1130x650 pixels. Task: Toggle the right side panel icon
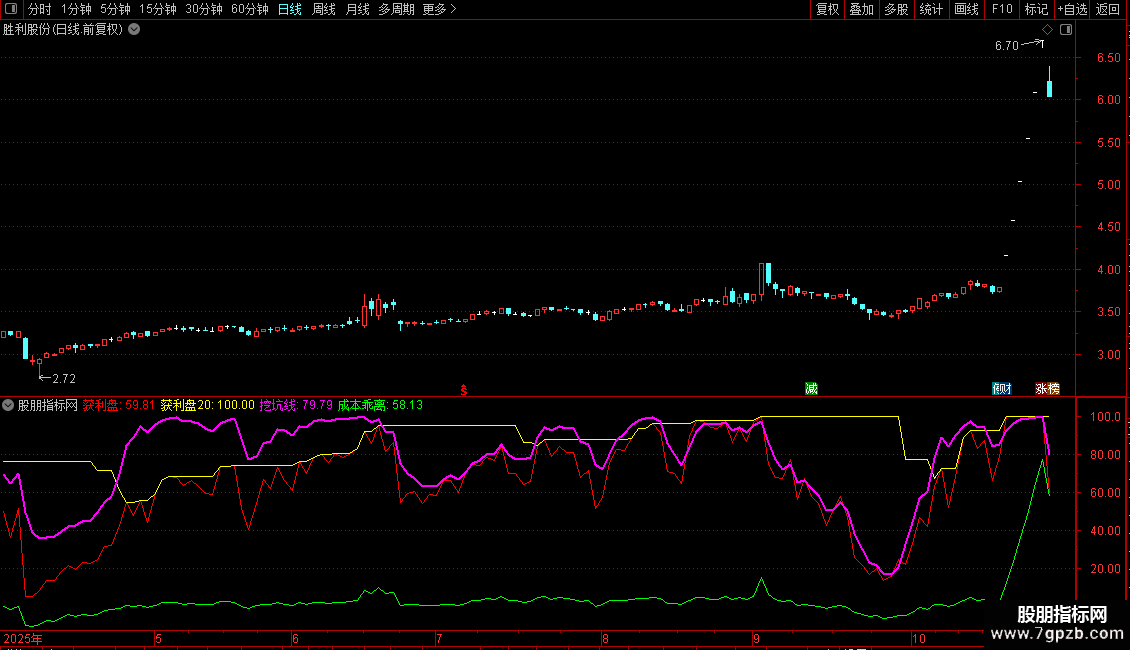pyautogui.click(x=1066, y=29)
